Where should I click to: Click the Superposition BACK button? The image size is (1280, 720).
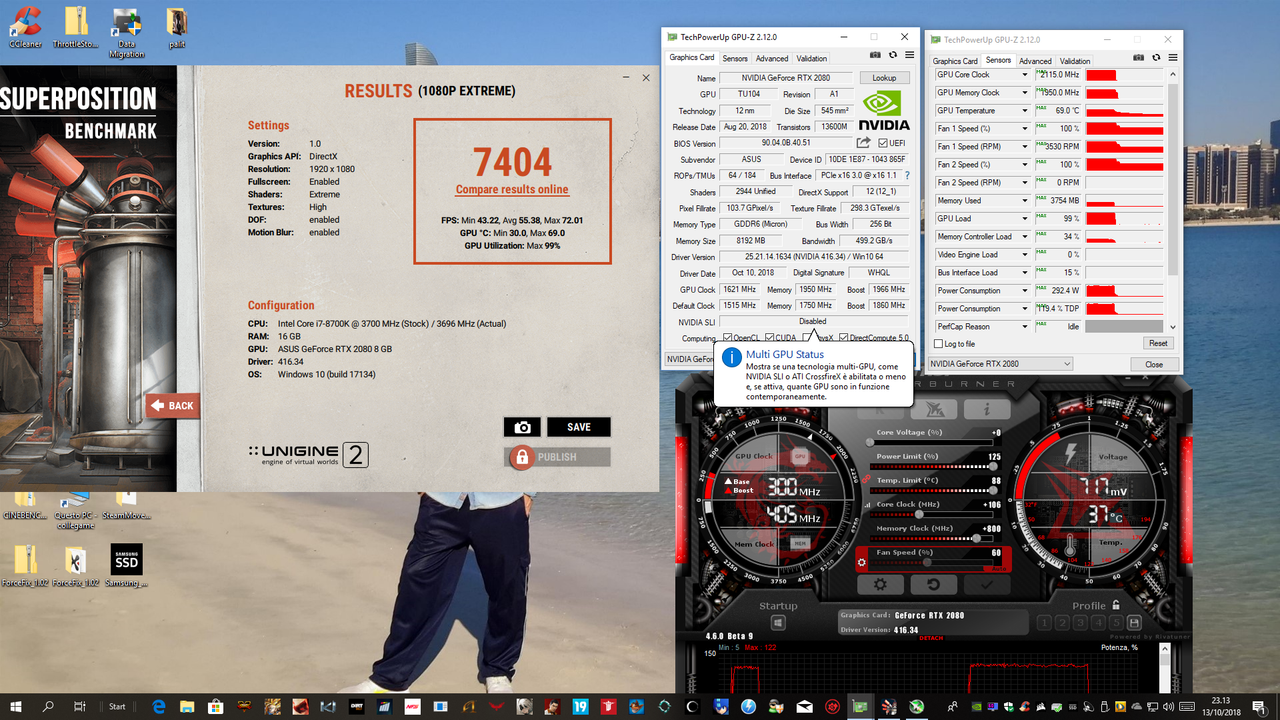tap(172, 406)
